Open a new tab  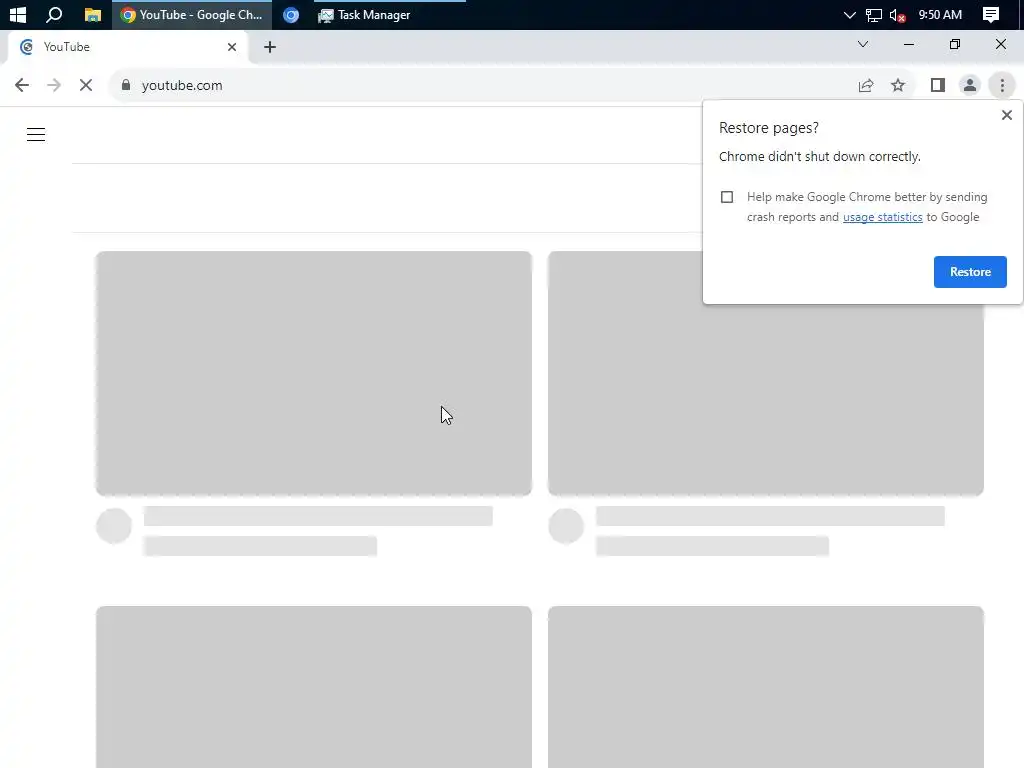tap(270, 47)
